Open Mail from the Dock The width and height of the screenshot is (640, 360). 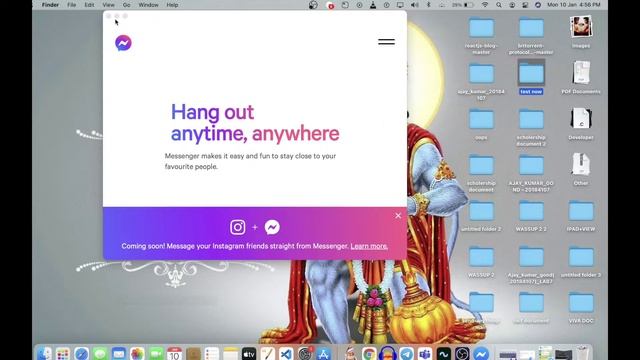tap(119, 353)
